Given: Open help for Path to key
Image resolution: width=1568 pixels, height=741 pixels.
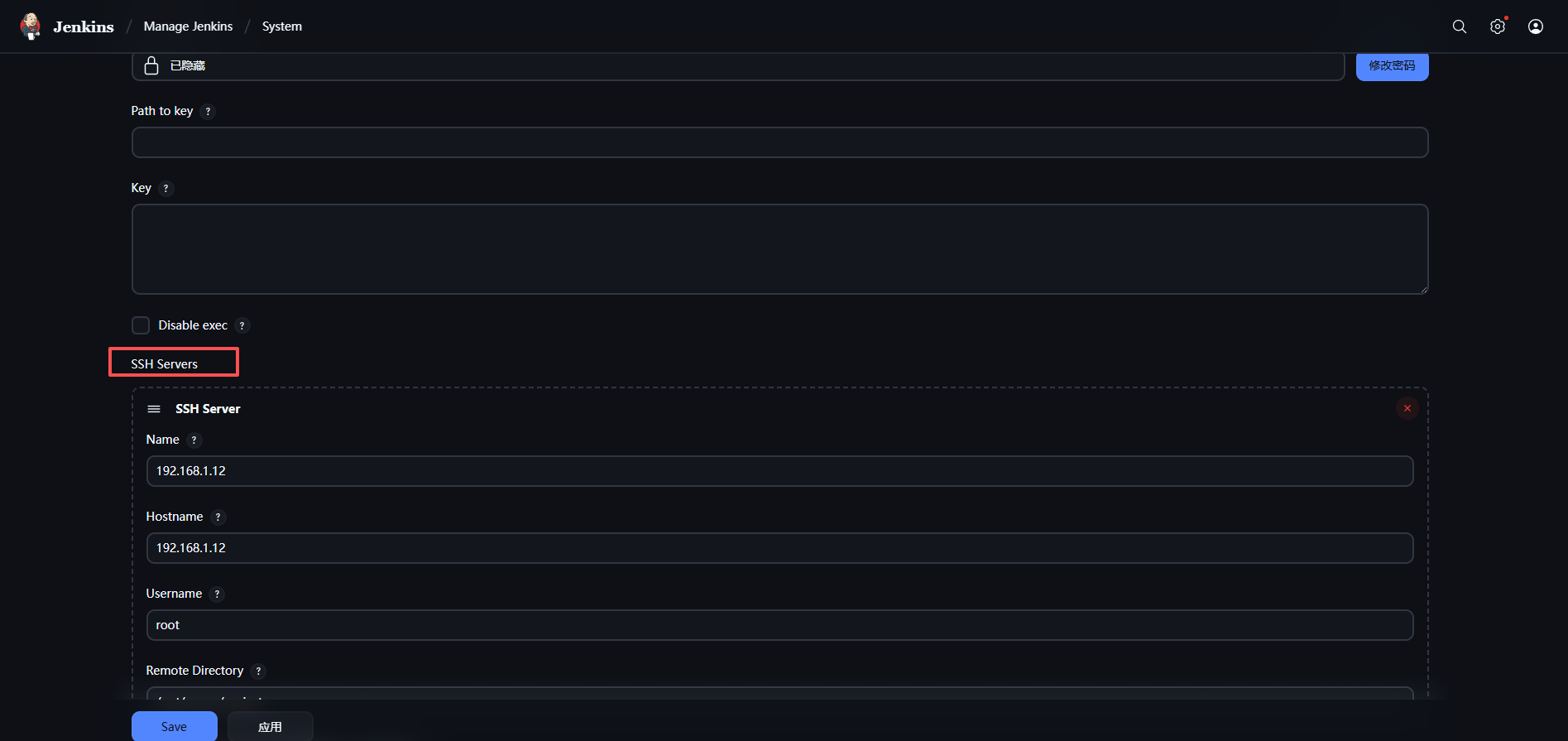Looking at the screenshot, I should 208,112.
